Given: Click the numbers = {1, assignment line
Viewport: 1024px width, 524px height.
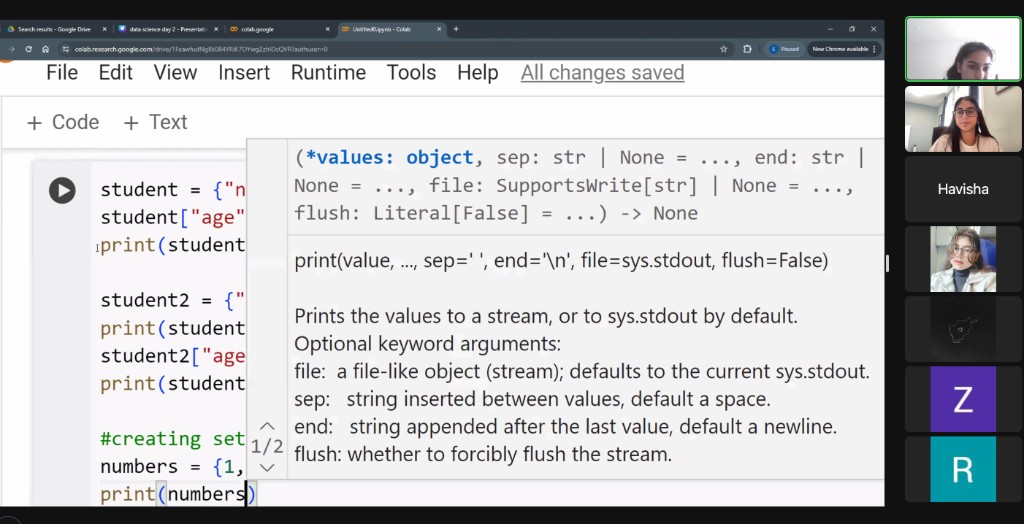Looking at the screenshot, I should coord(172,467).
